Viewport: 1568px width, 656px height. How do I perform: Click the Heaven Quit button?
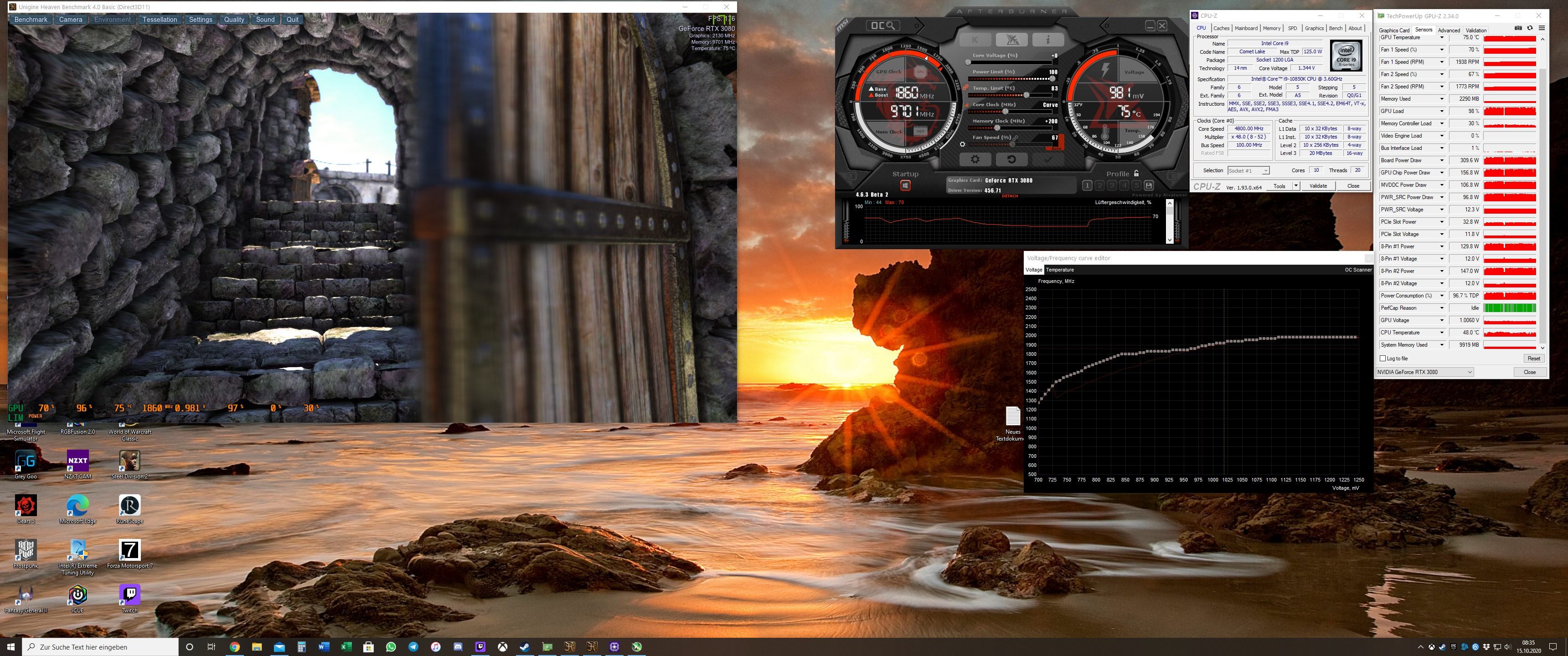[x=292, y=20]
